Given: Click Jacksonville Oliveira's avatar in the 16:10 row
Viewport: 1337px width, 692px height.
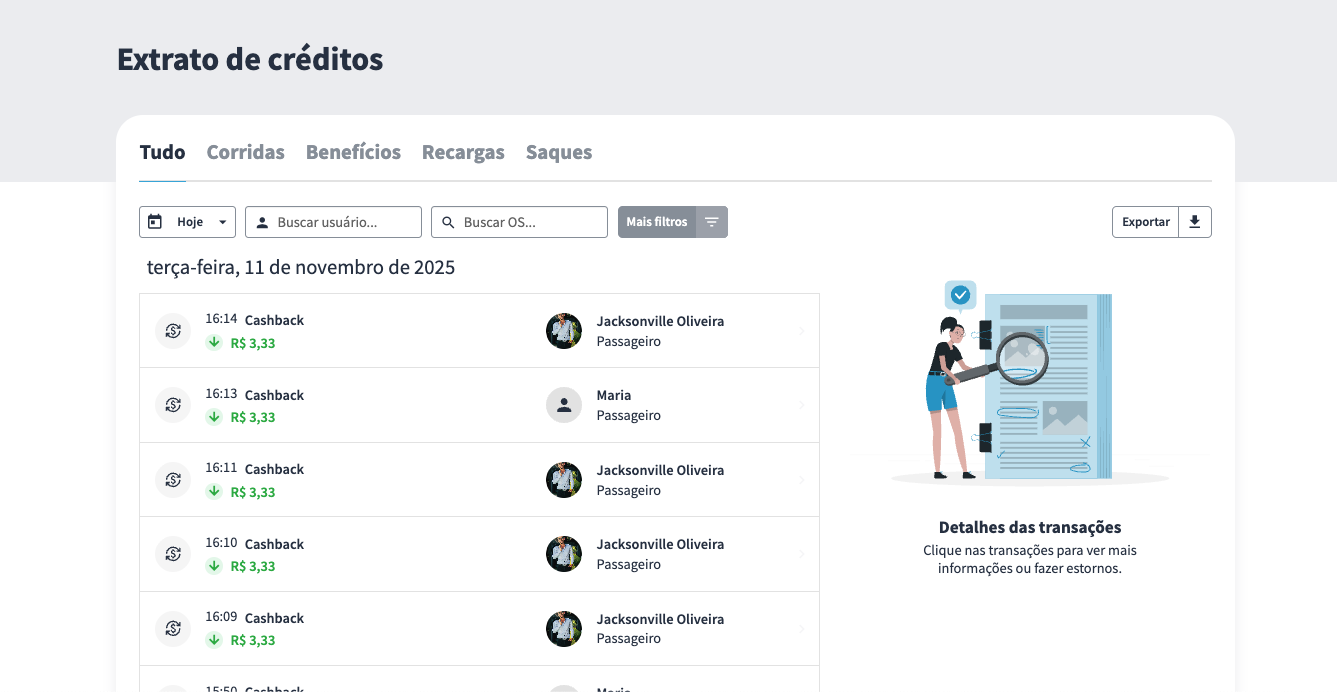Looking at the screenshot, I should (564, 554).
